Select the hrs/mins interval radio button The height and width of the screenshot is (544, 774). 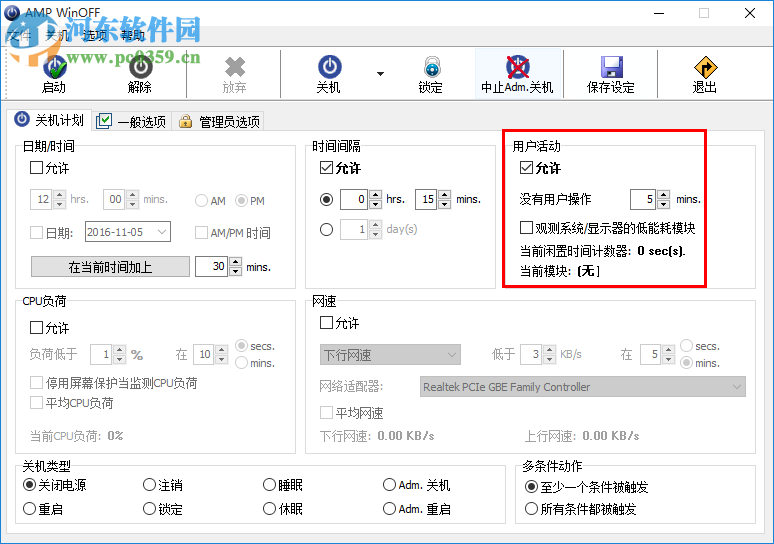click(326, 199)
